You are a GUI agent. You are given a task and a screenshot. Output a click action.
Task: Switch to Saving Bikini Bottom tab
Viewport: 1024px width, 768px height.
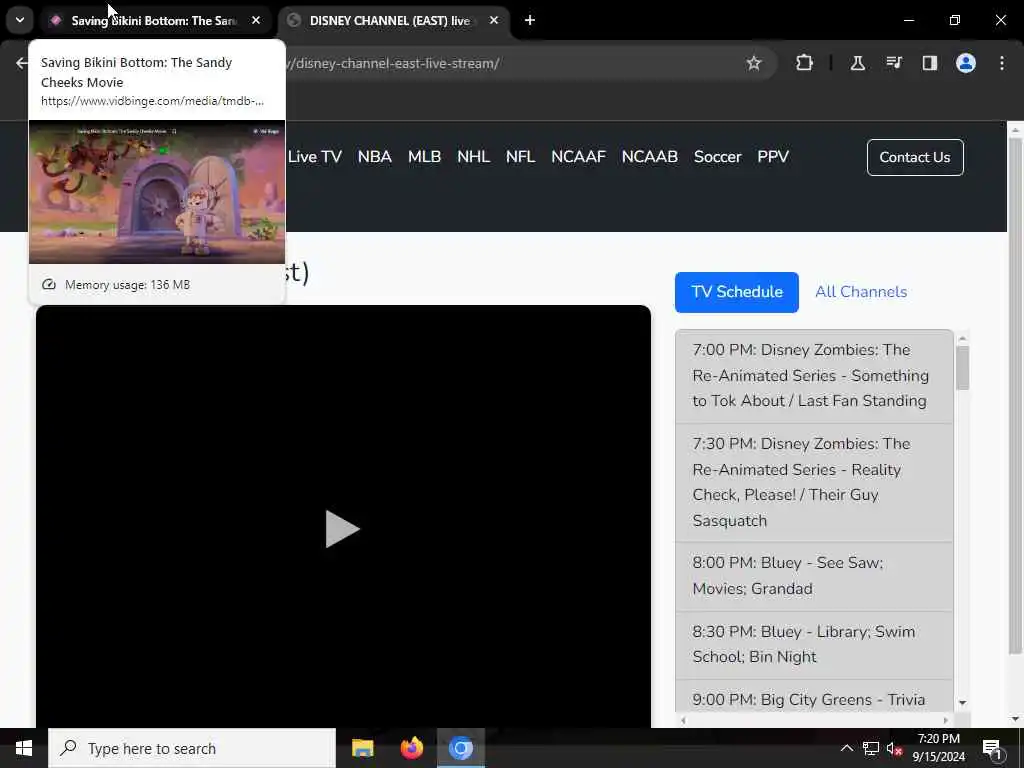[x=153, y=20]
